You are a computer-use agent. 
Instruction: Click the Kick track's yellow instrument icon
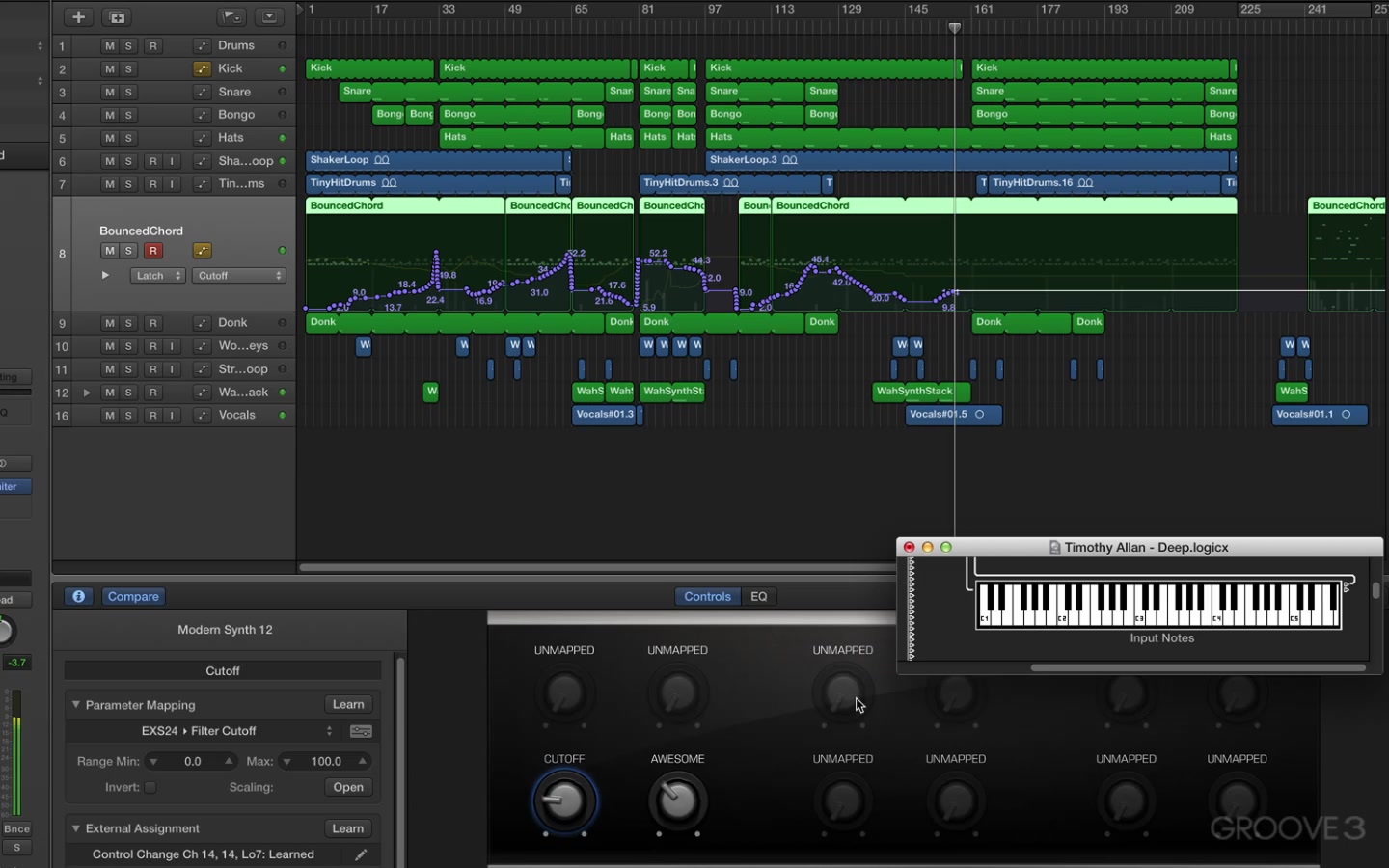[x=202, y=68]
